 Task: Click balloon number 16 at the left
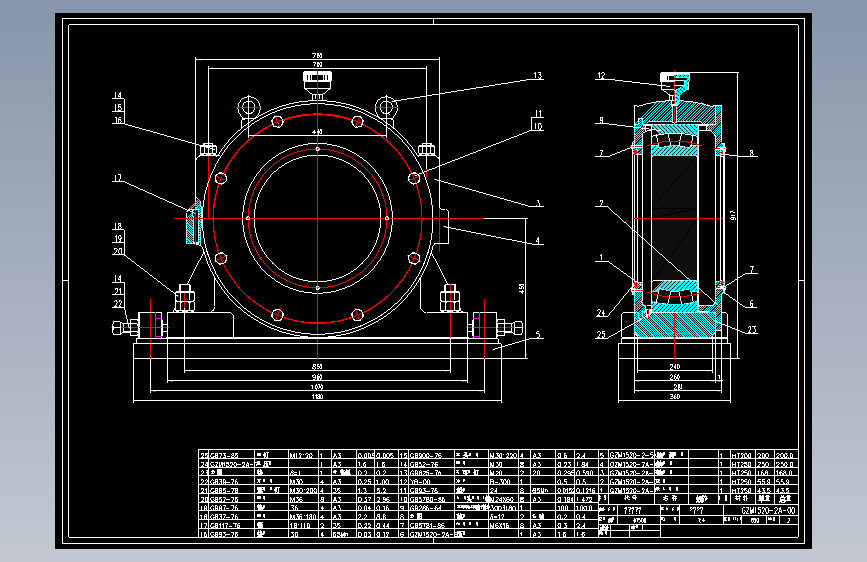(x=118, y=120)
